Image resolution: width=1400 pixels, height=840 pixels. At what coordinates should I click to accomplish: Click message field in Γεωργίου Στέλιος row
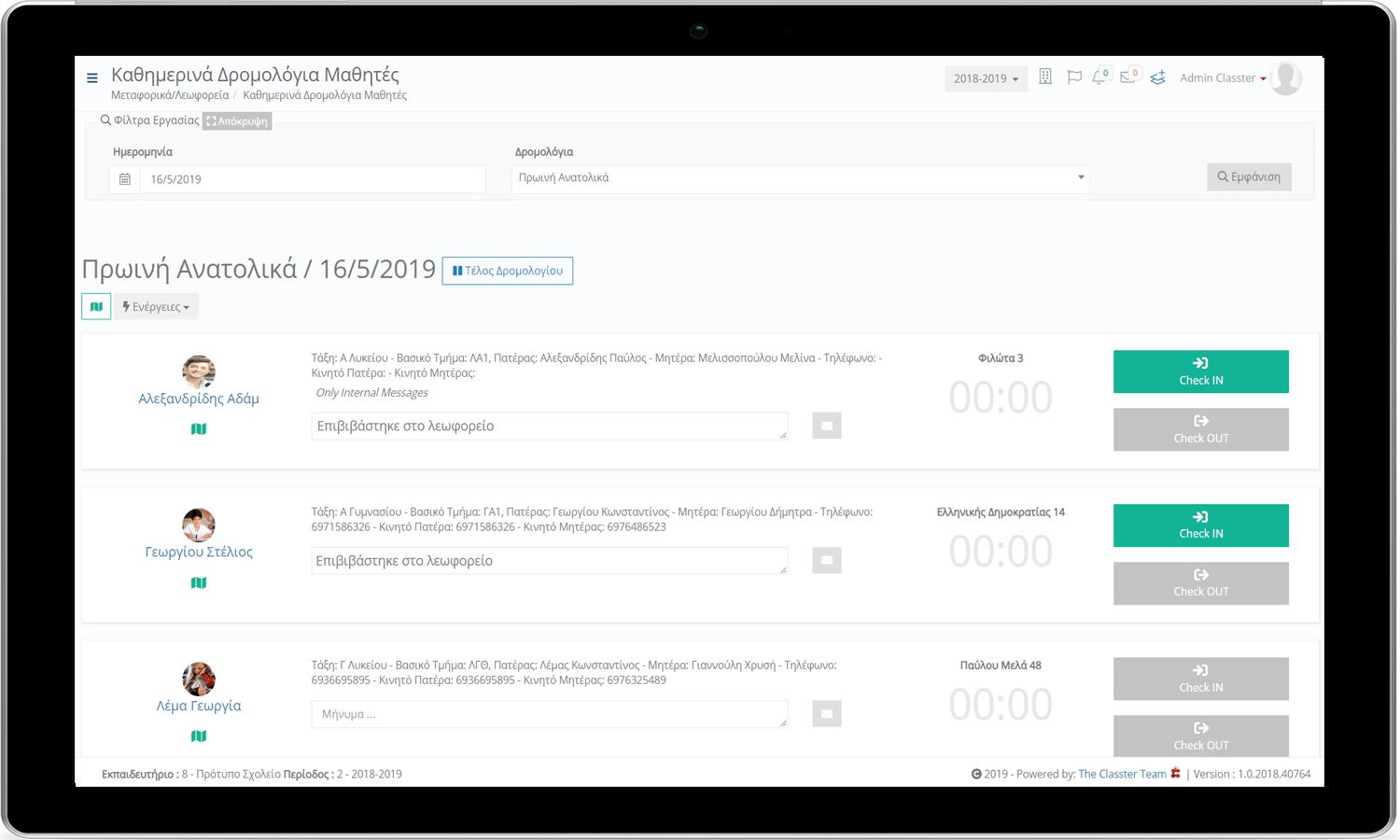[x=550, y=561]
